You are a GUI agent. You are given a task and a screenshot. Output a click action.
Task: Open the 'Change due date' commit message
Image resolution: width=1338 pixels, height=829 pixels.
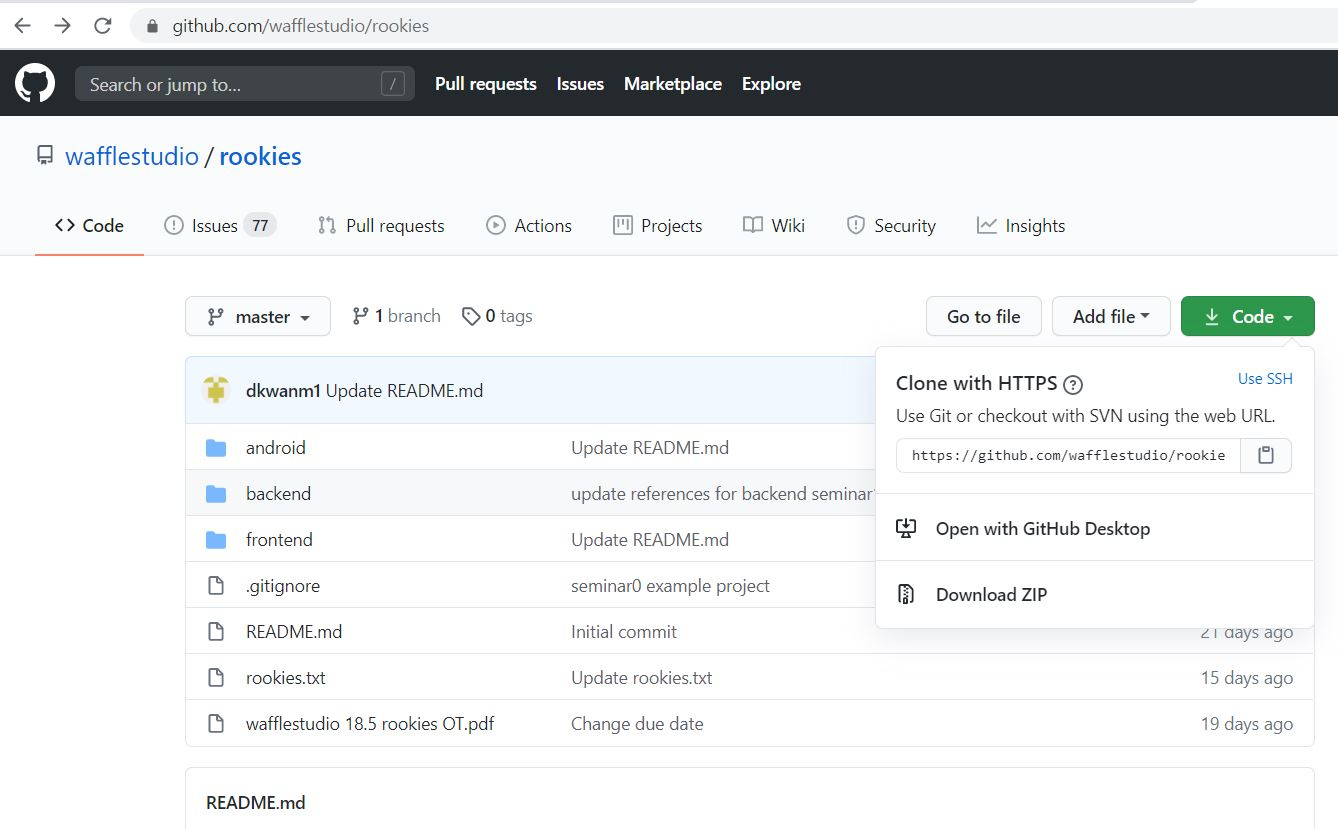coord(637,724)
